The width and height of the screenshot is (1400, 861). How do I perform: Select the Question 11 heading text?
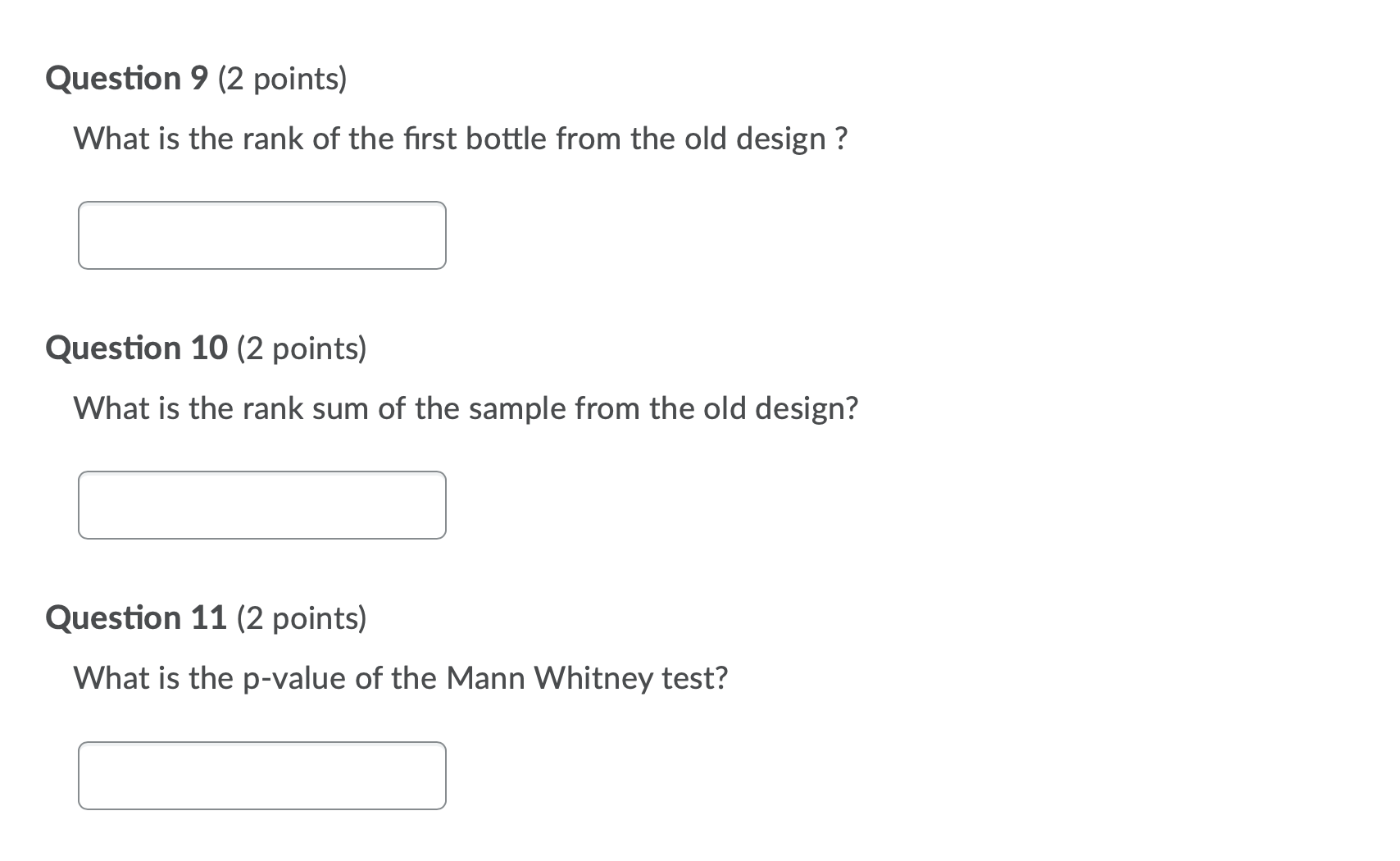tap(135, 618)
